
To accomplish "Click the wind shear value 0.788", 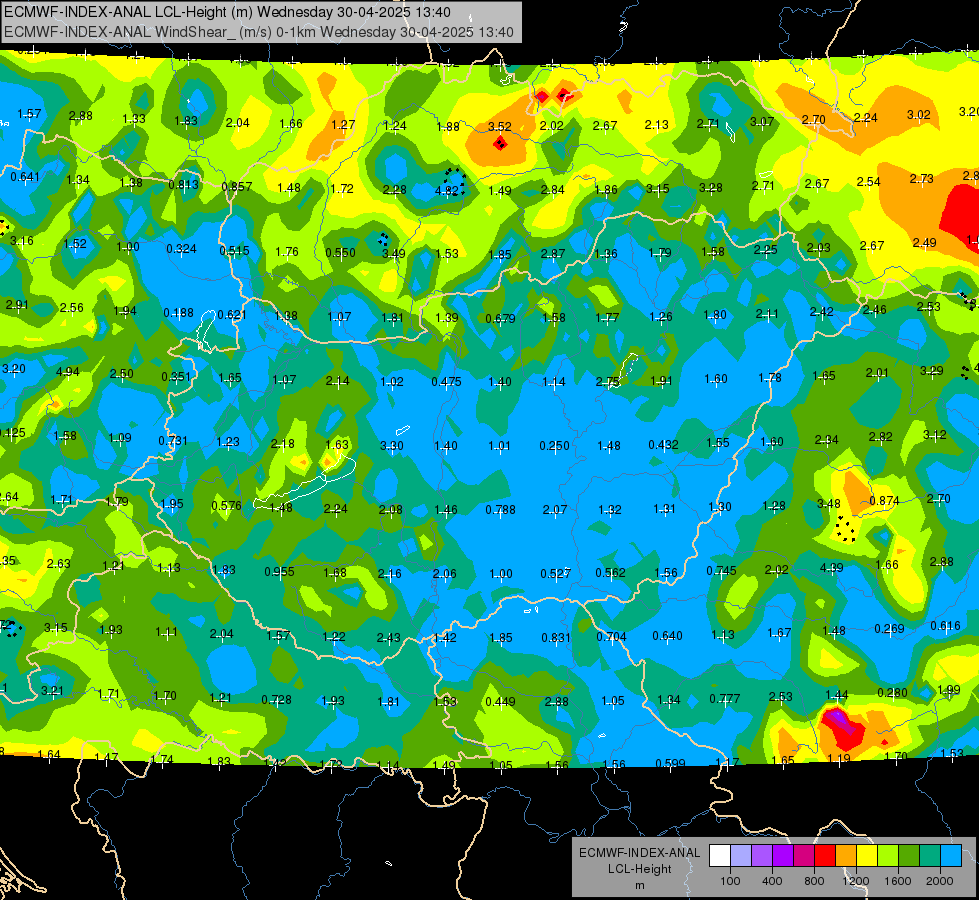I will 501,510.
